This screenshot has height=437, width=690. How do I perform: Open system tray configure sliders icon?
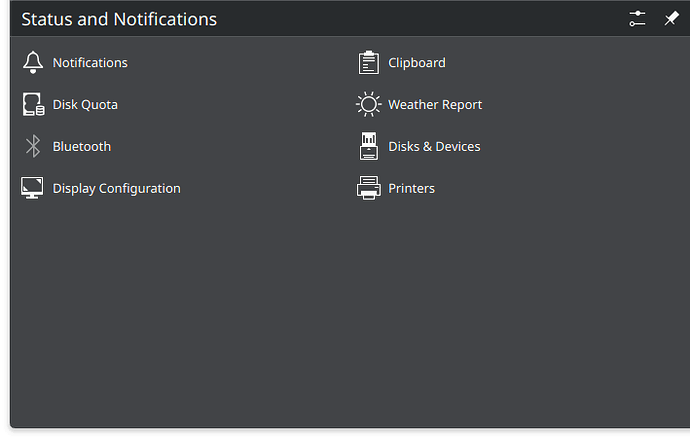pyautogui.click(x=637, y=19)
